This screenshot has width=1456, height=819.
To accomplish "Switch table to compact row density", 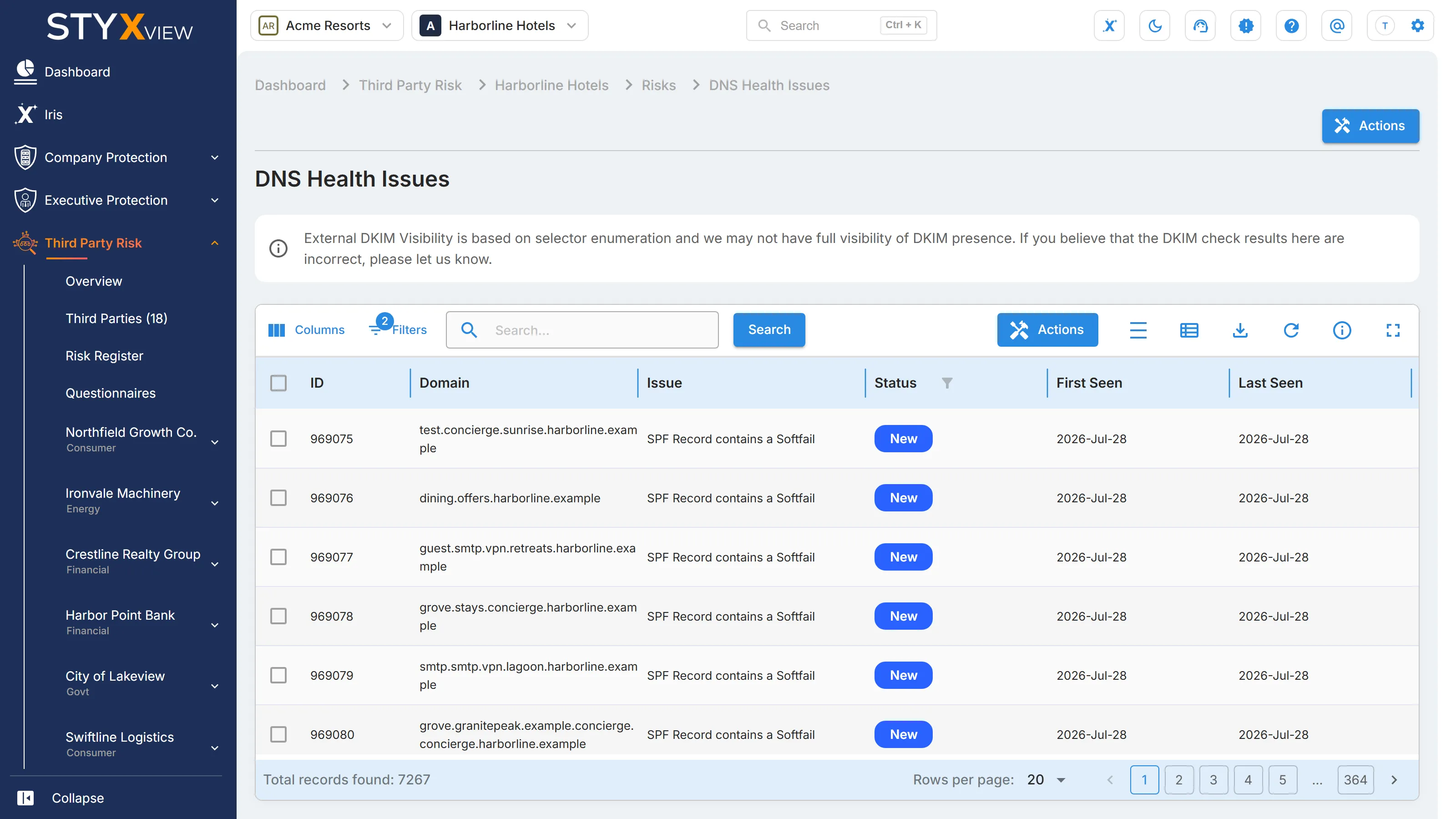I will click(1138, 330).
